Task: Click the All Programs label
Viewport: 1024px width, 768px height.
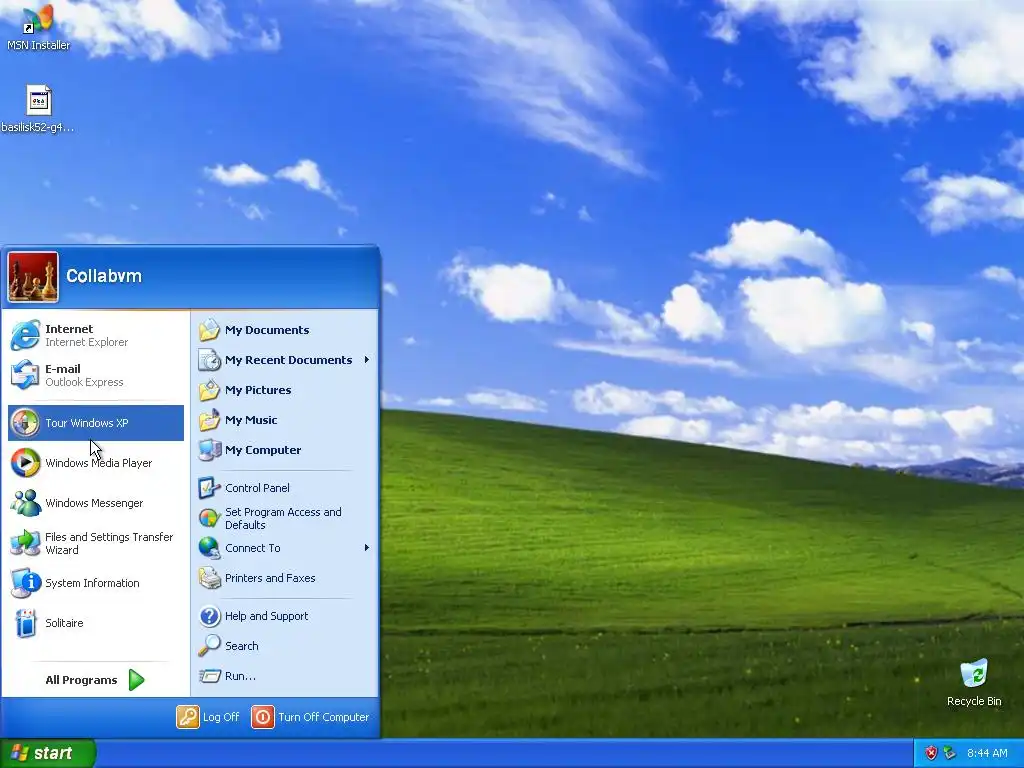Action: [81, 680]
